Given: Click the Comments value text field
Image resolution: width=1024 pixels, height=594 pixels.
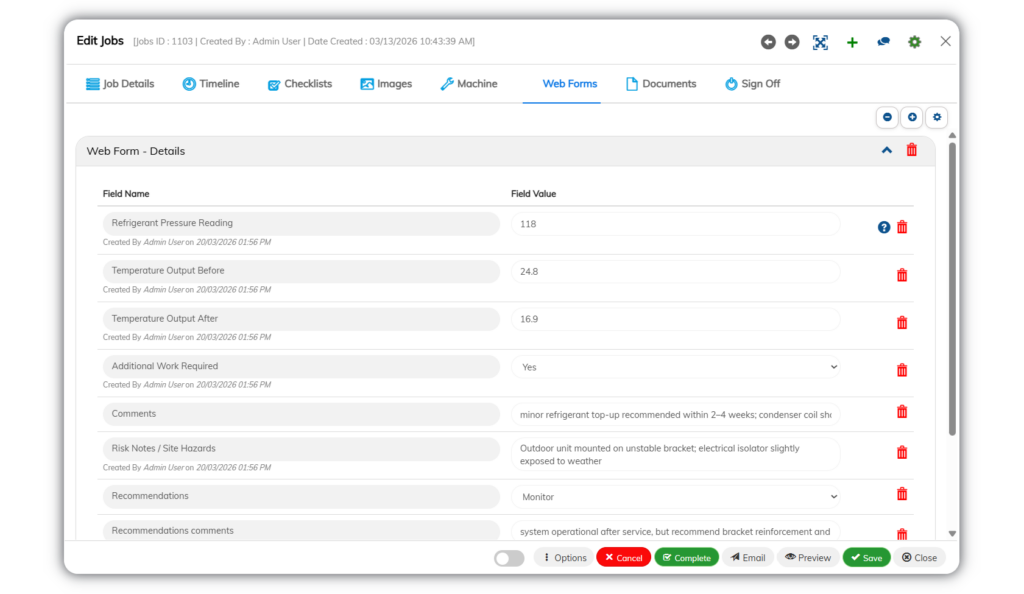Looking at the screenshot, I should tap(675, 414).
